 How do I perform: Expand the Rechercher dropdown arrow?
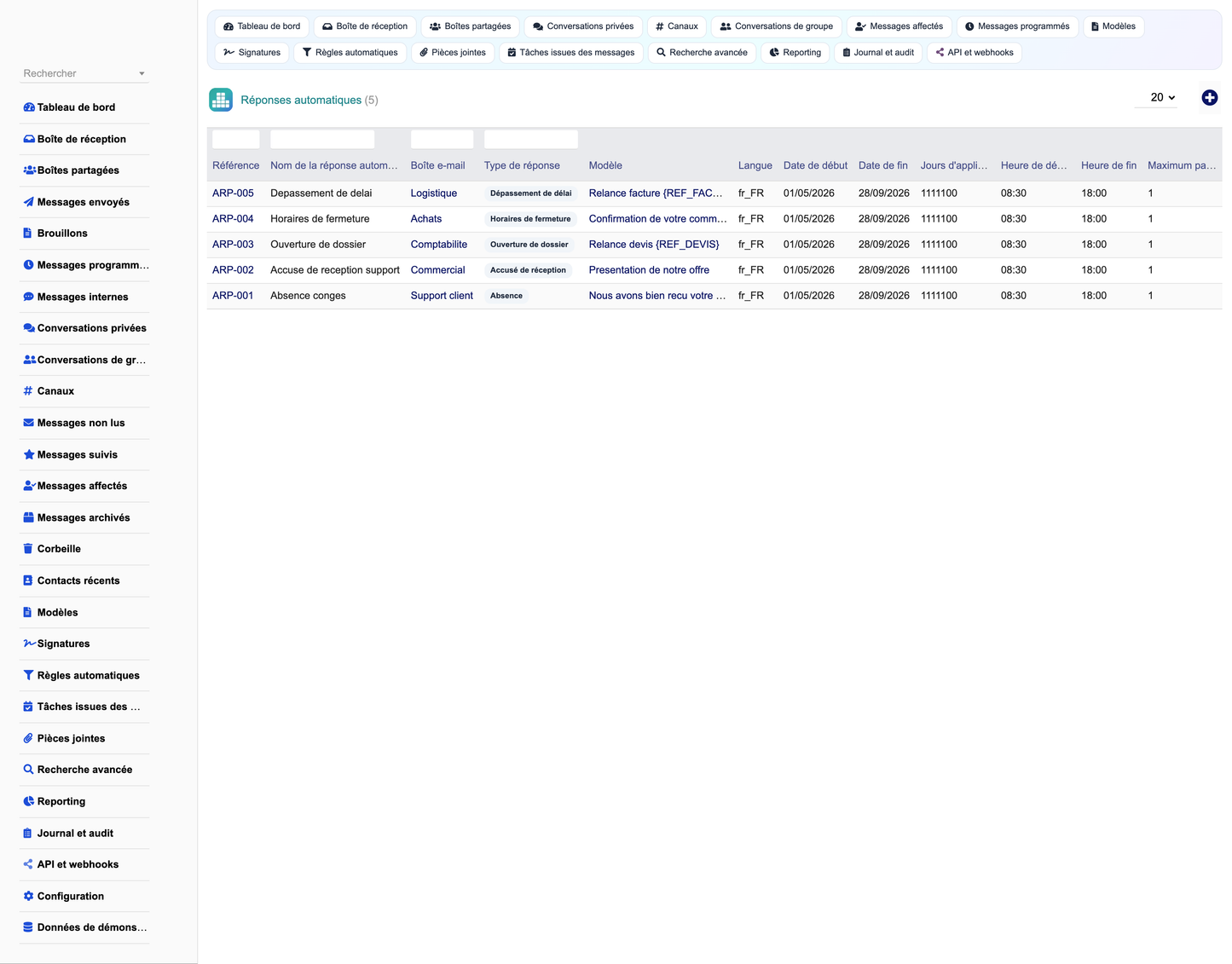coord(142,73)
